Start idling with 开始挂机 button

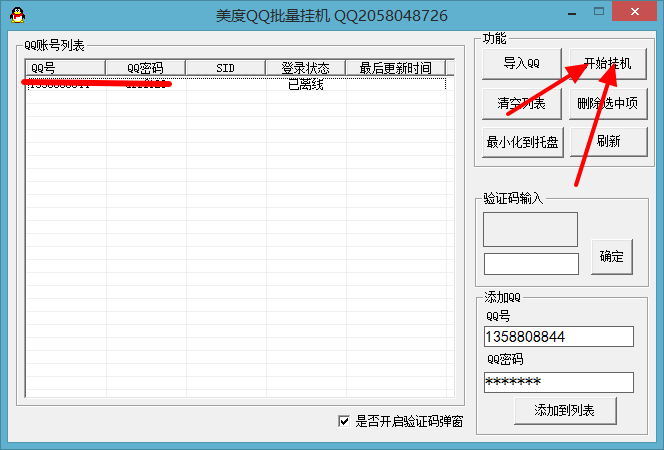pyautogui.click(x=608, y=63)
